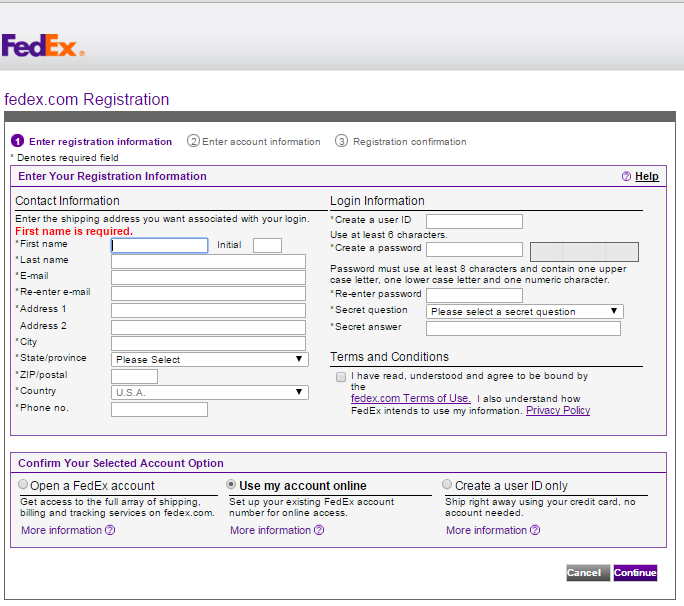Image resolution: width=684 pixels, height=606 pixels.
Task: Select Open a FedEx account radio button
Action: [23, 485]
